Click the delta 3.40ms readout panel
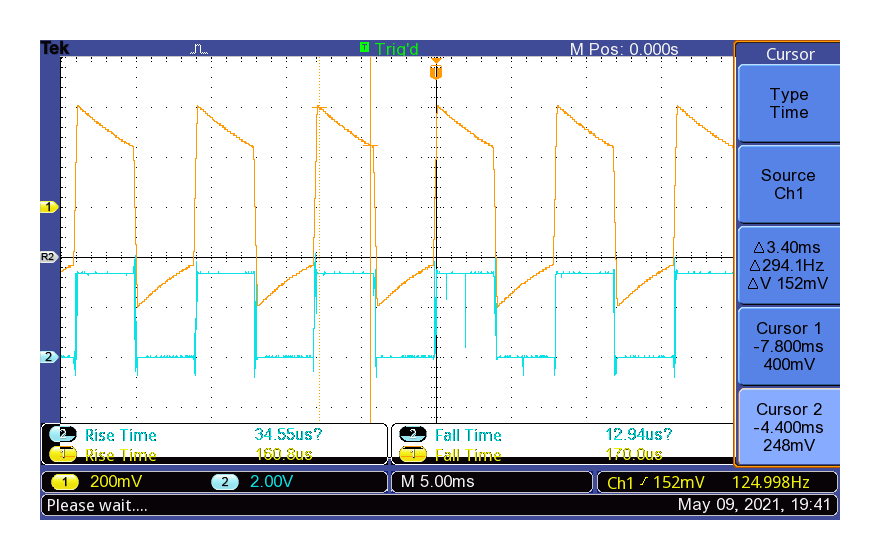The image size is (880, 560). click(x=788, y=265)
